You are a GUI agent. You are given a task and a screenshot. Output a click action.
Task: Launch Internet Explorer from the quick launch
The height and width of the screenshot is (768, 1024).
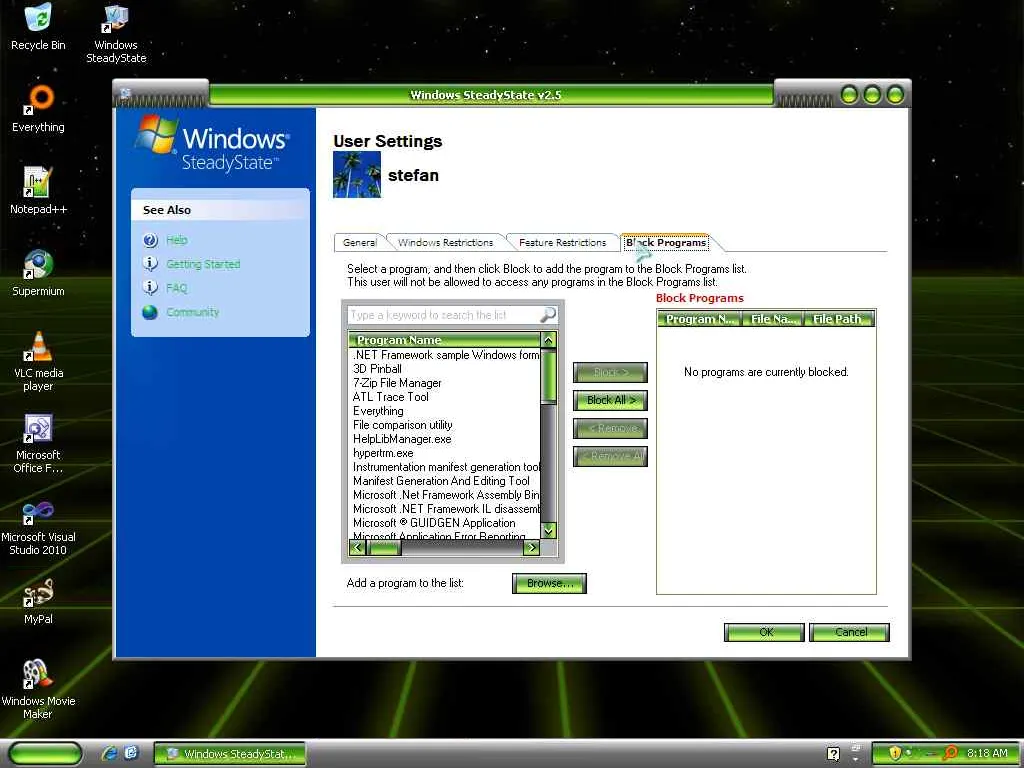tap(110, 753)
